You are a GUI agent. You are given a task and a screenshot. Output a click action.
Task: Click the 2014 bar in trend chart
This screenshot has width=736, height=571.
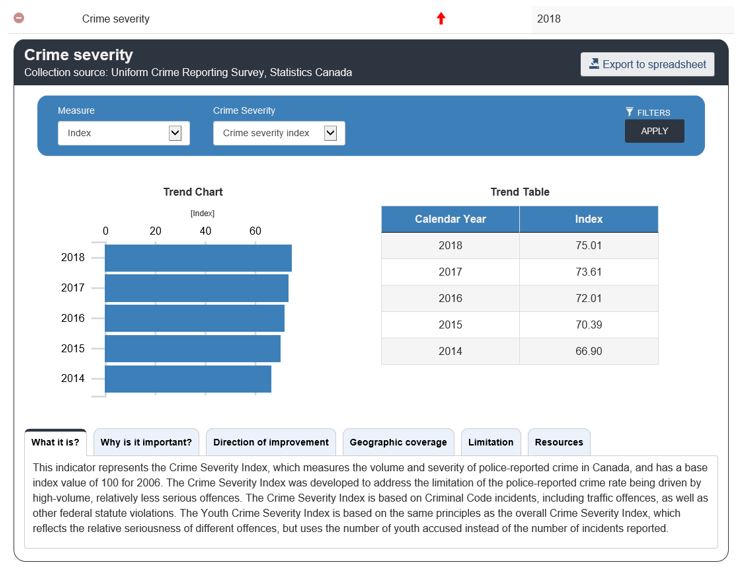188,379
